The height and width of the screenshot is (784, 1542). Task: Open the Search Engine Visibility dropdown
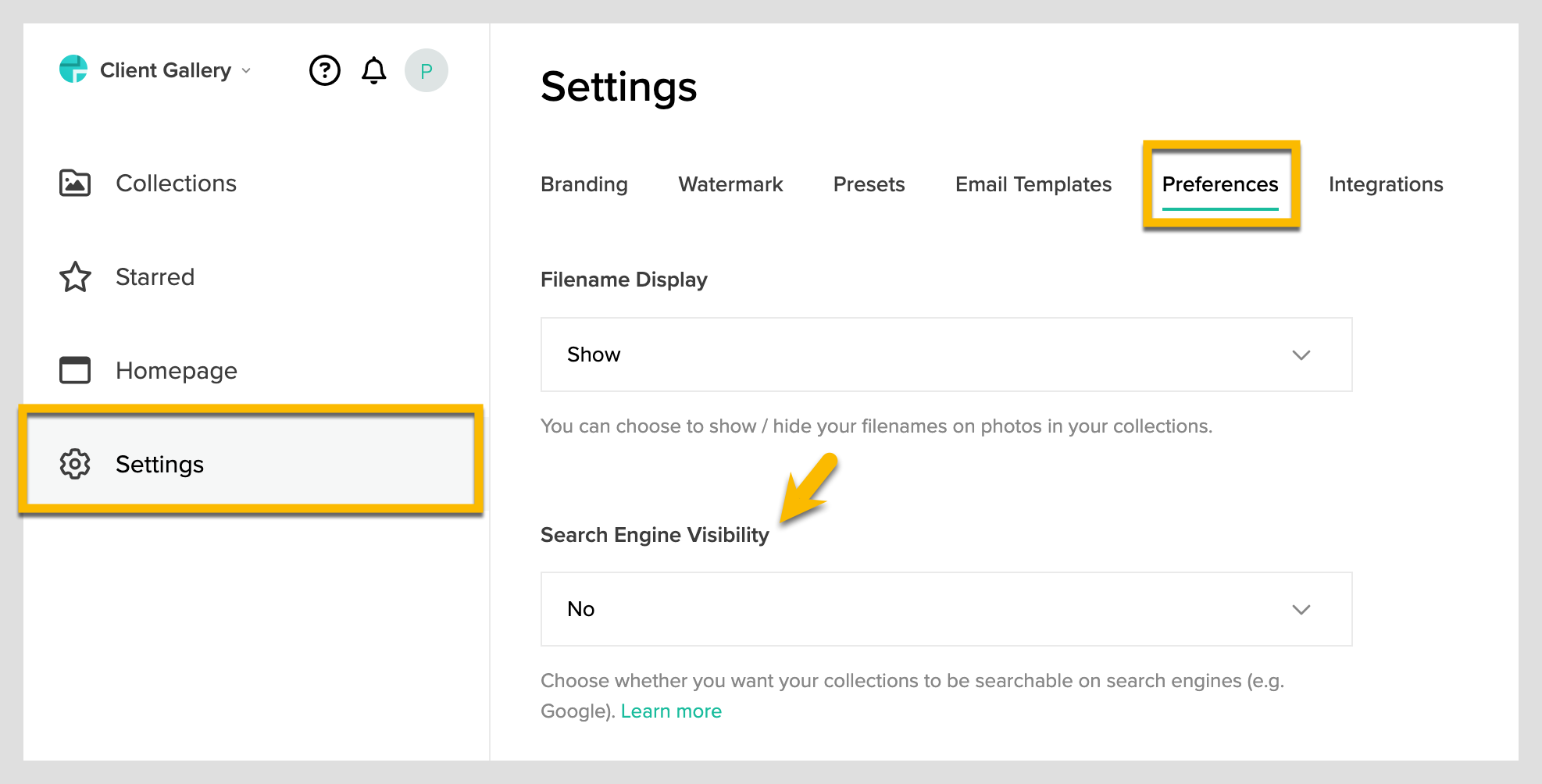pyautogui.click(x=946, y=609)
